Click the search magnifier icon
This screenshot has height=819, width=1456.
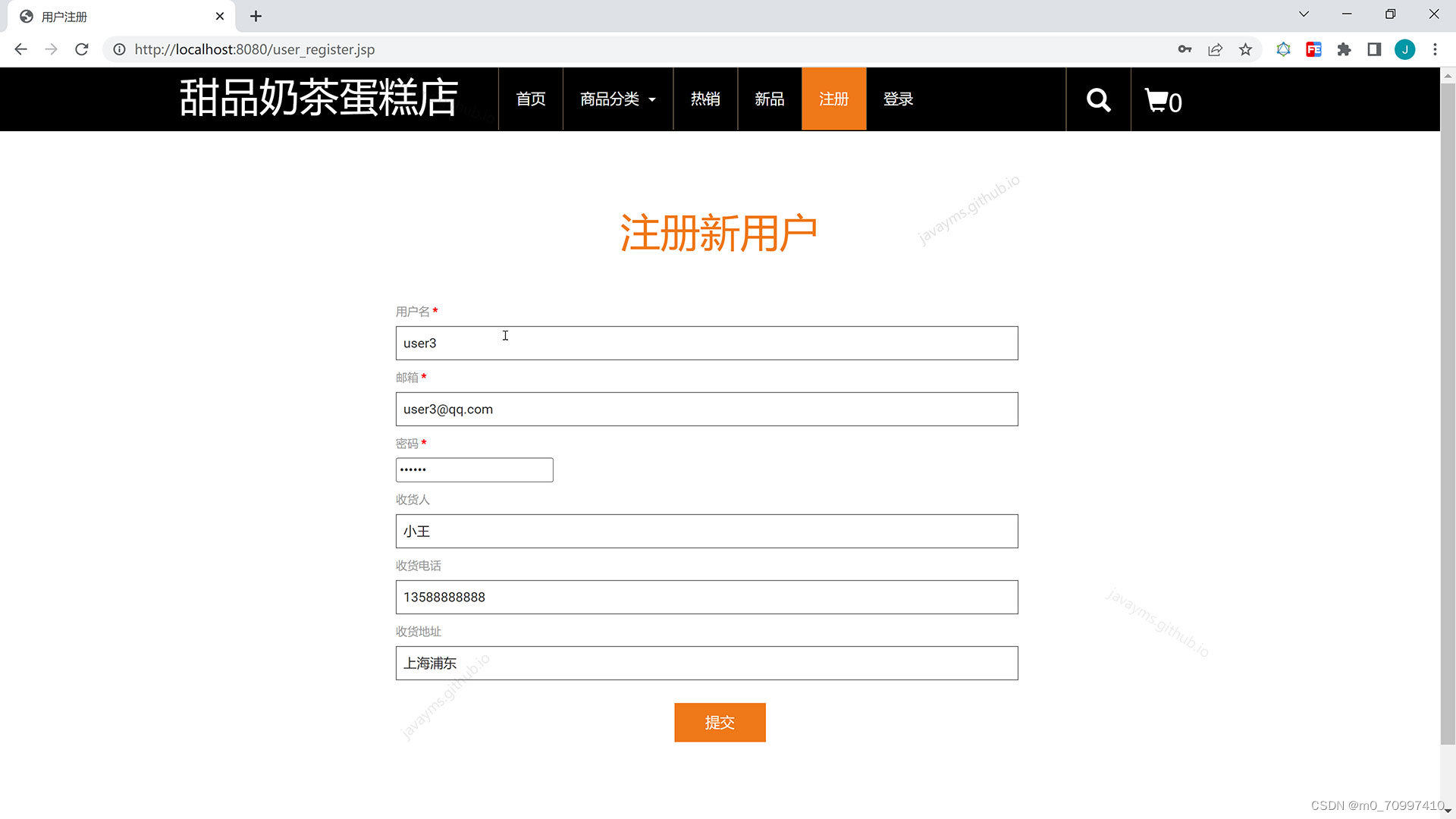point(1098,100)
